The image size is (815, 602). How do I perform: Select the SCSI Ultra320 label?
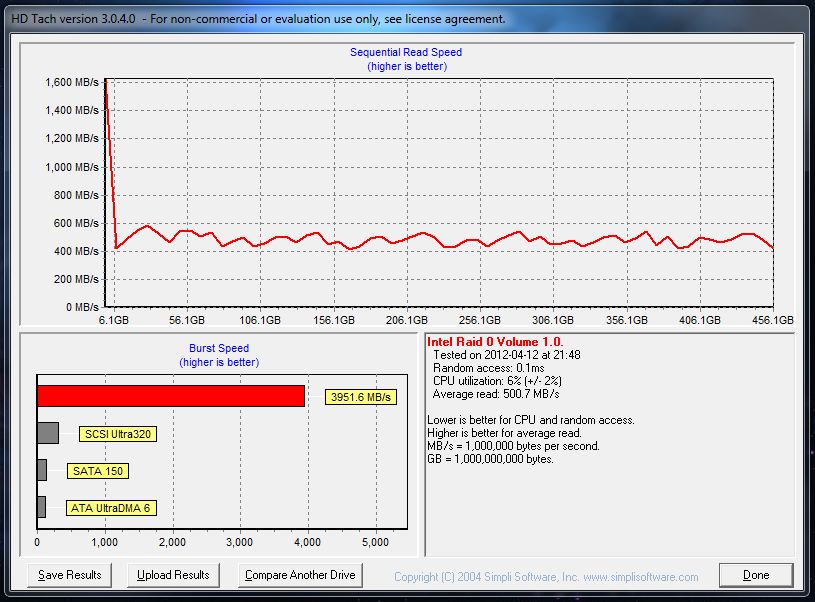pyautogui.click(x=117, y=434)
